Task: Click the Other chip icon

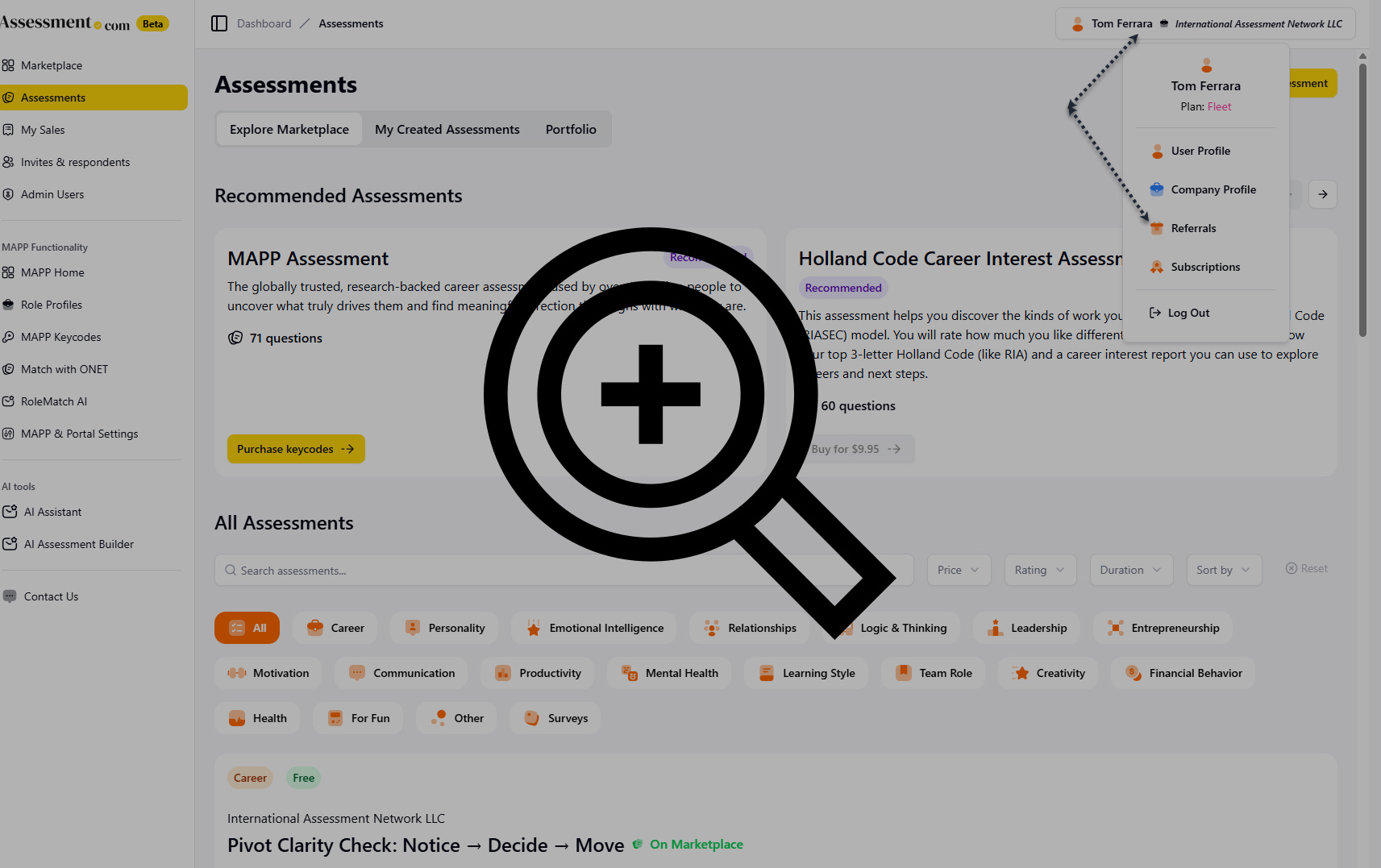Action: coord(439,718)
